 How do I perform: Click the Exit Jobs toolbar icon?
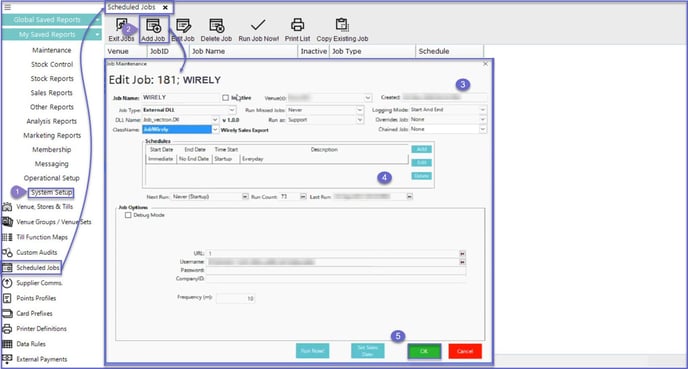(121, 25)
